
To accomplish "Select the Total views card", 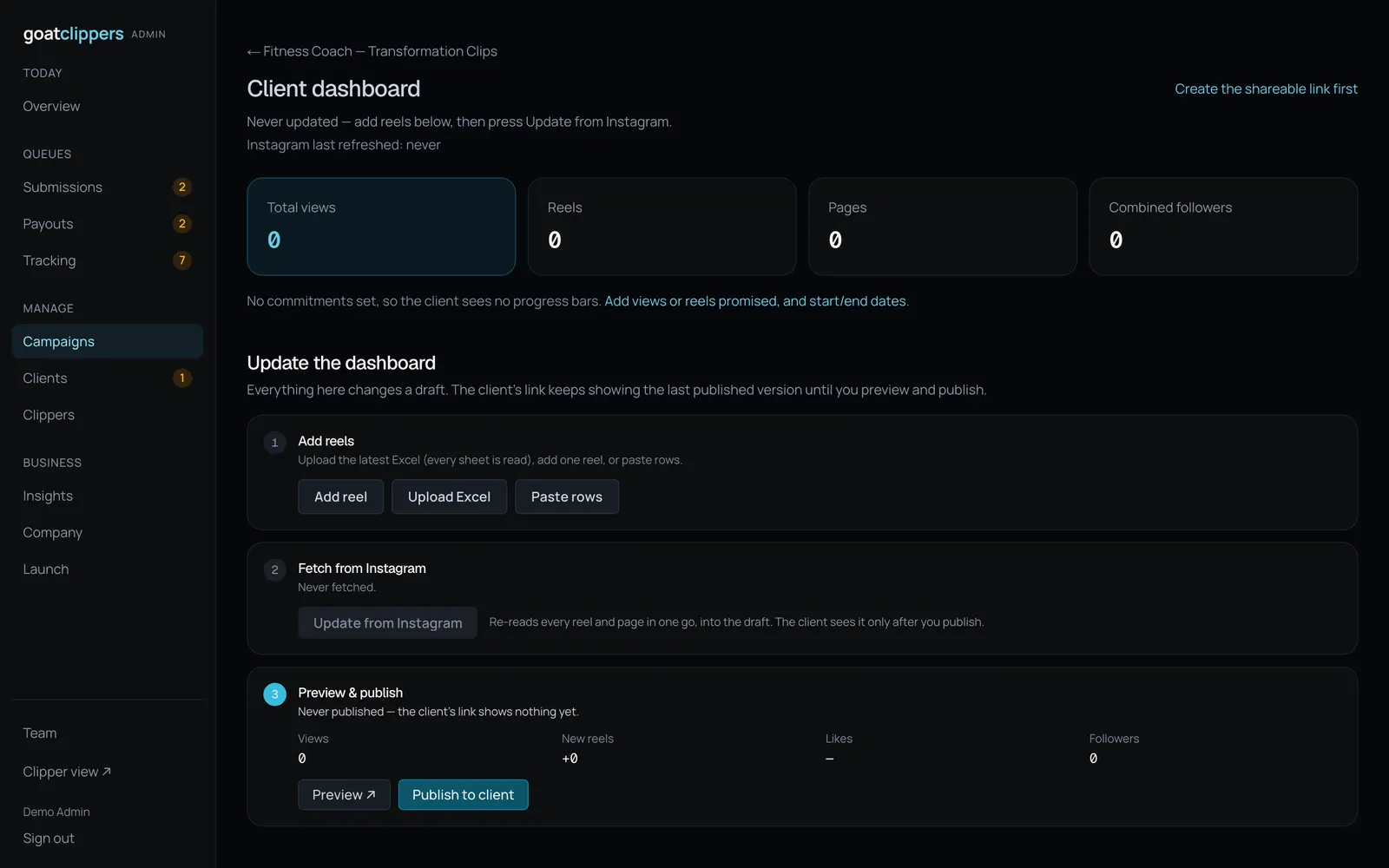I will tap(381, 227).
